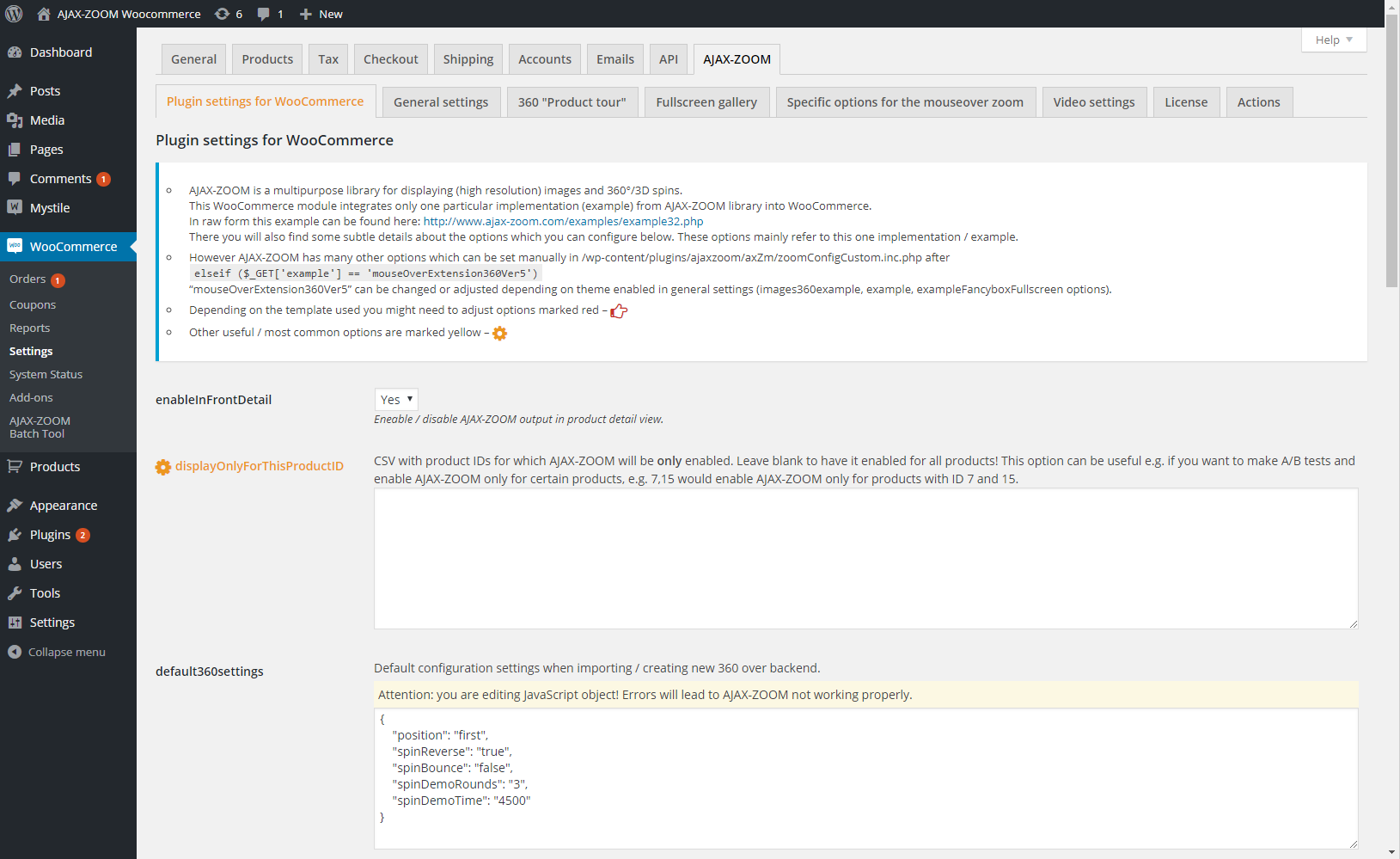Open the Emails tab

(615, 59)
